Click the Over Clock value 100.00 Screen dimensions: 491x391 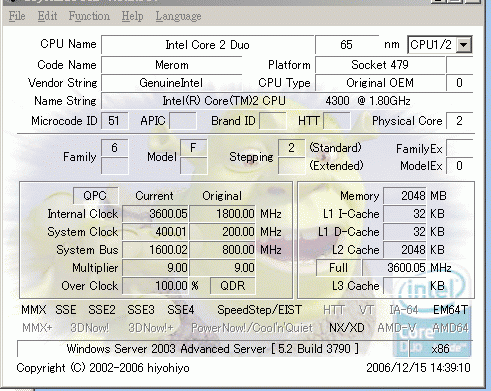155,286
